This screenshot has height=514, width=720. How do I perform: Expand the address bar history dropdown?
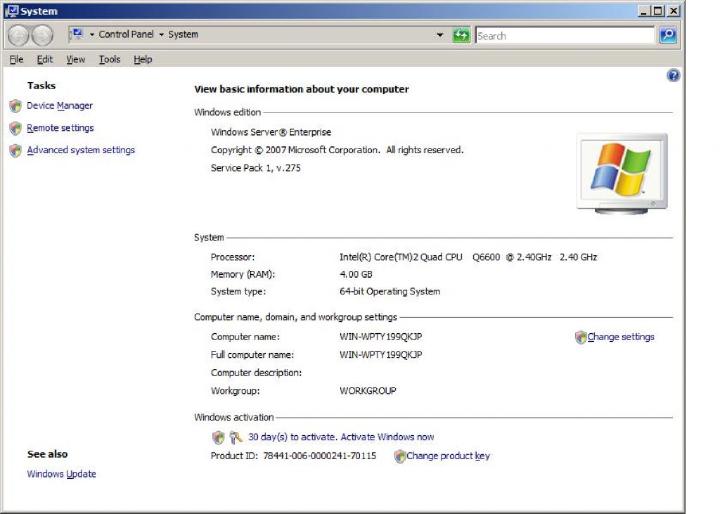[x=440, y=35]
